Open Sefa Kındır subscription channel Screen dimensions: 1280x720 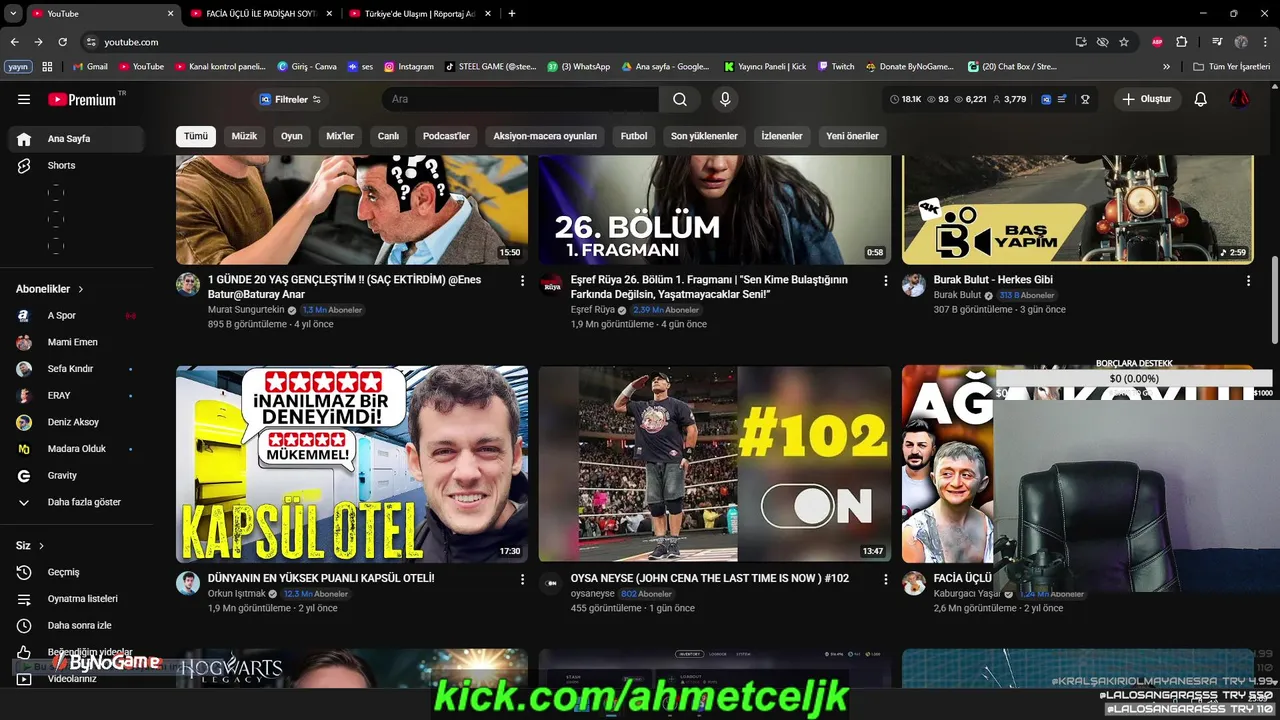76,369
